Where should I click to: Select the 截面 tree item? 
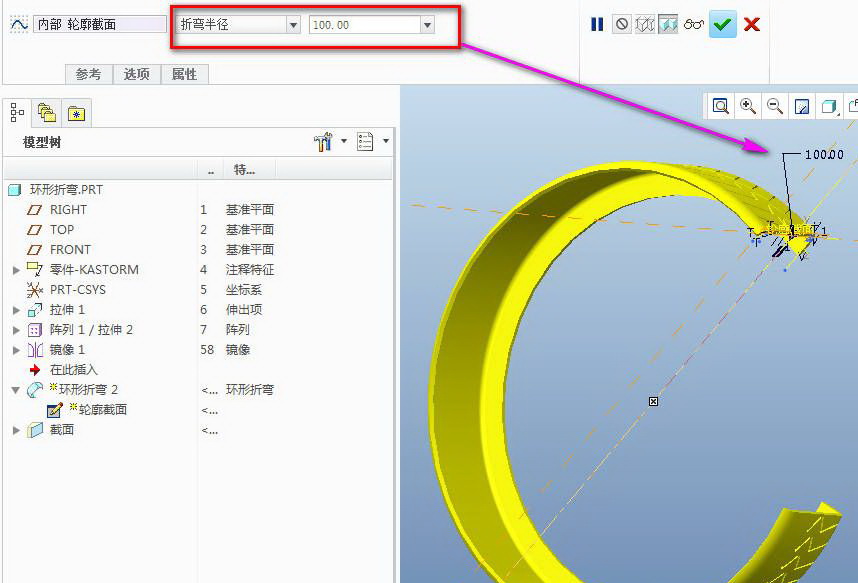pyautogui.click(x=61, y=430)
